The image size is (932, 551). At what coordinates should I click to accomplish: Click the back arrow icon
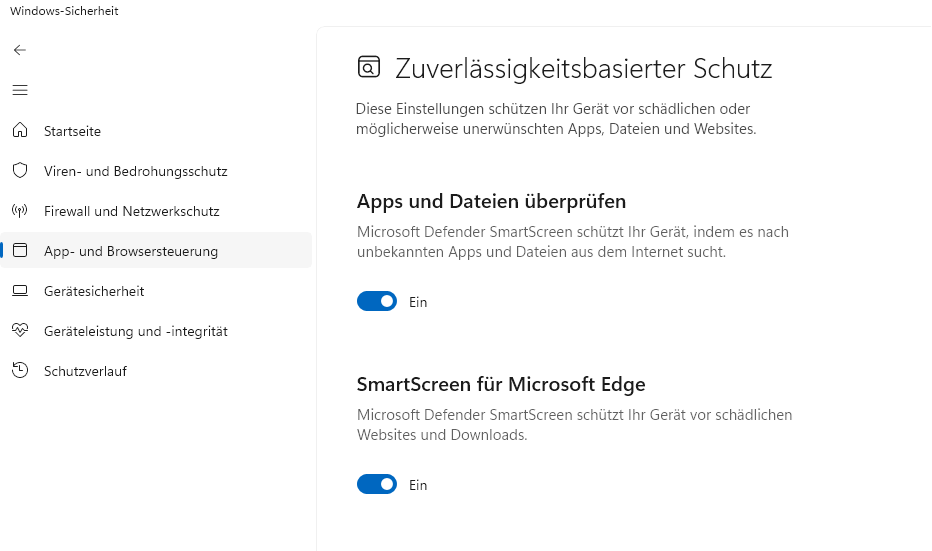(20, 50)
